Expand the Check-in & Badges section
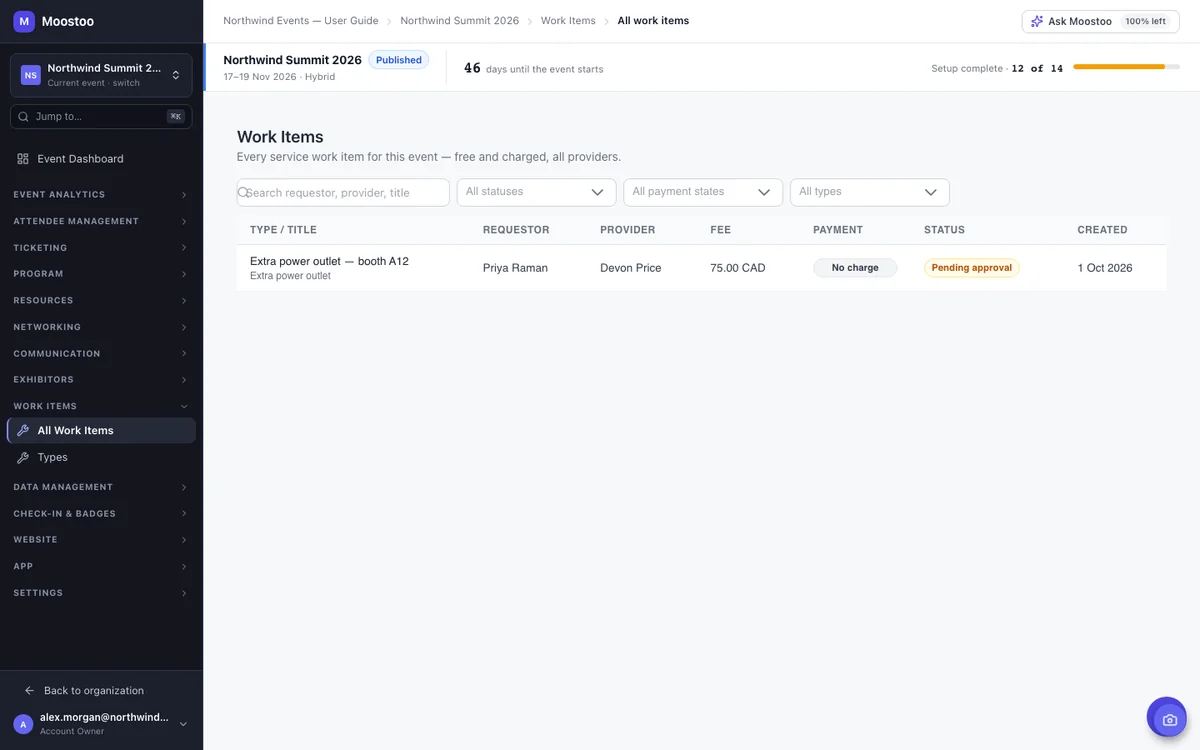 (100, 514)
